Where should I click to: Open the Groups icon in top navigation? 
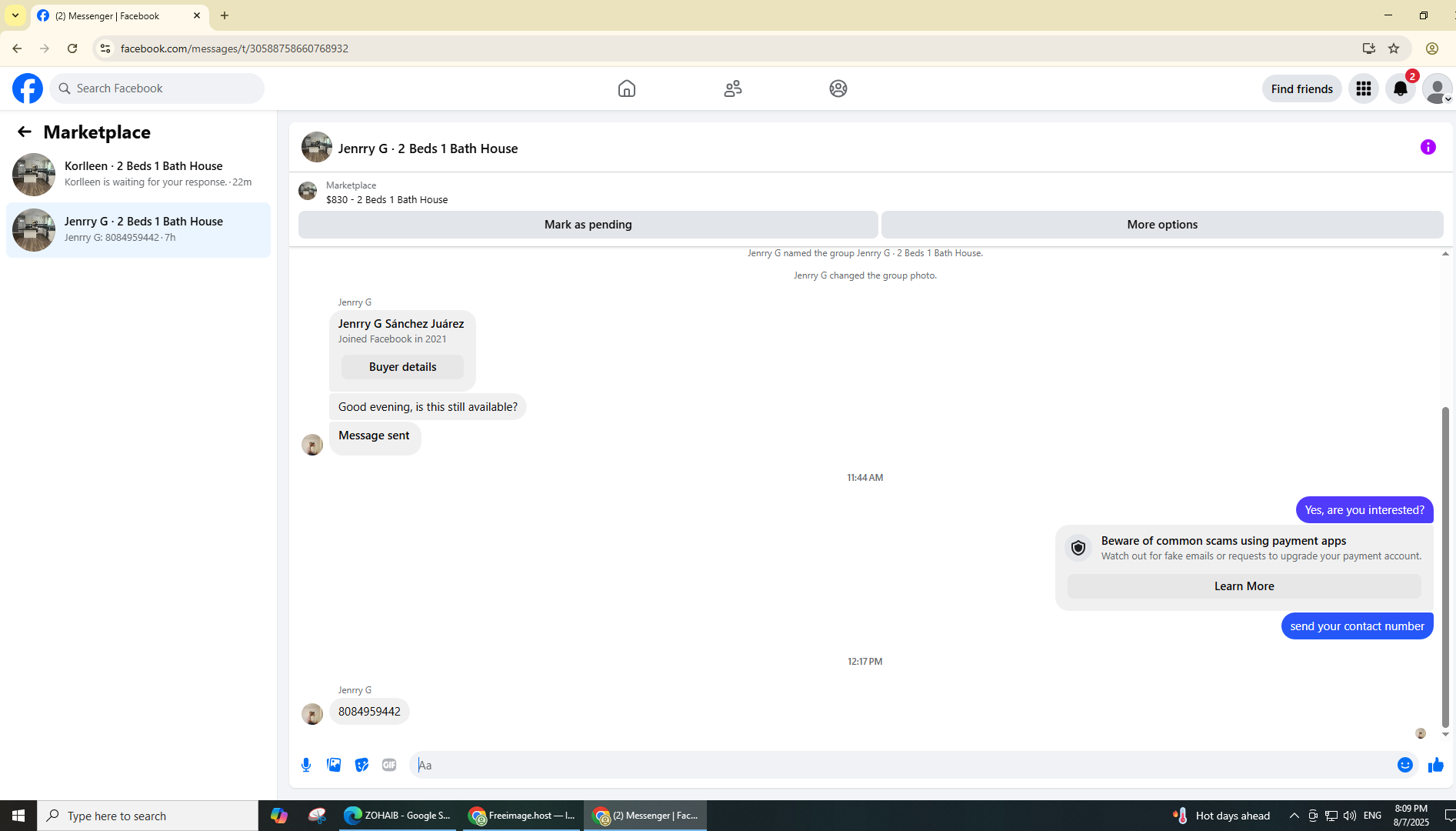click(x=838, y=88)
